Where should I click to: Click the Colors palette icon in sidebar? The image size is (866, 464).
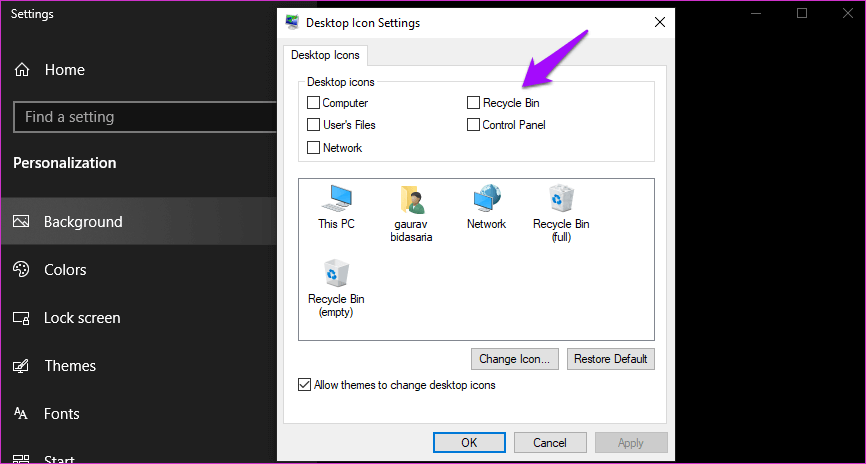(x=21, y=270)
